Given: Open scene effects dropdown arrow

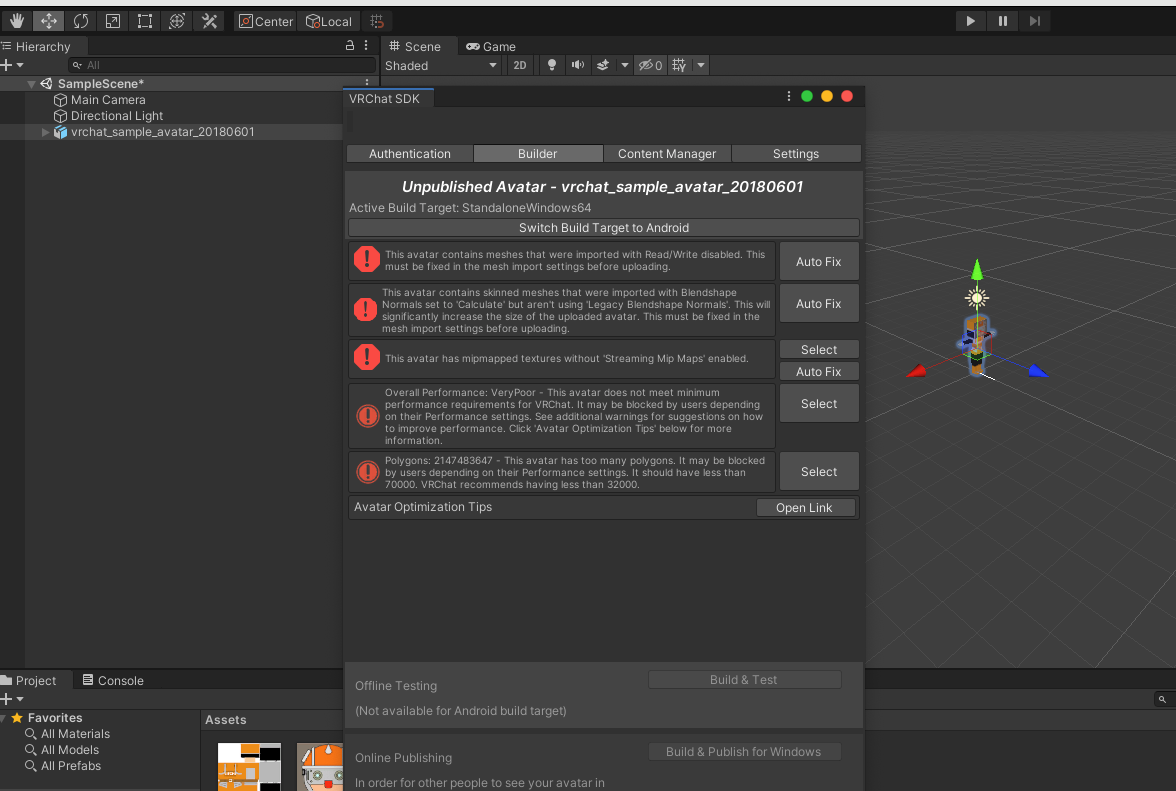Looking at the screenshot, I should tap(625, 65).
